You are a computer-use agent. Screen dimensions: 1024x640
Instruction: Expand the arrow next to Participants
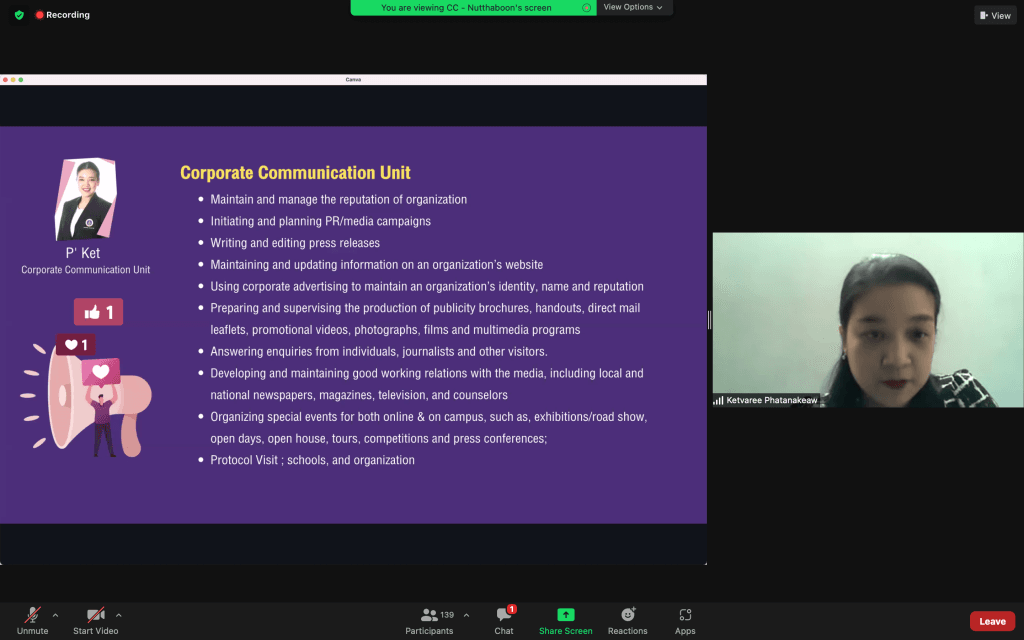tap(466, 615)
